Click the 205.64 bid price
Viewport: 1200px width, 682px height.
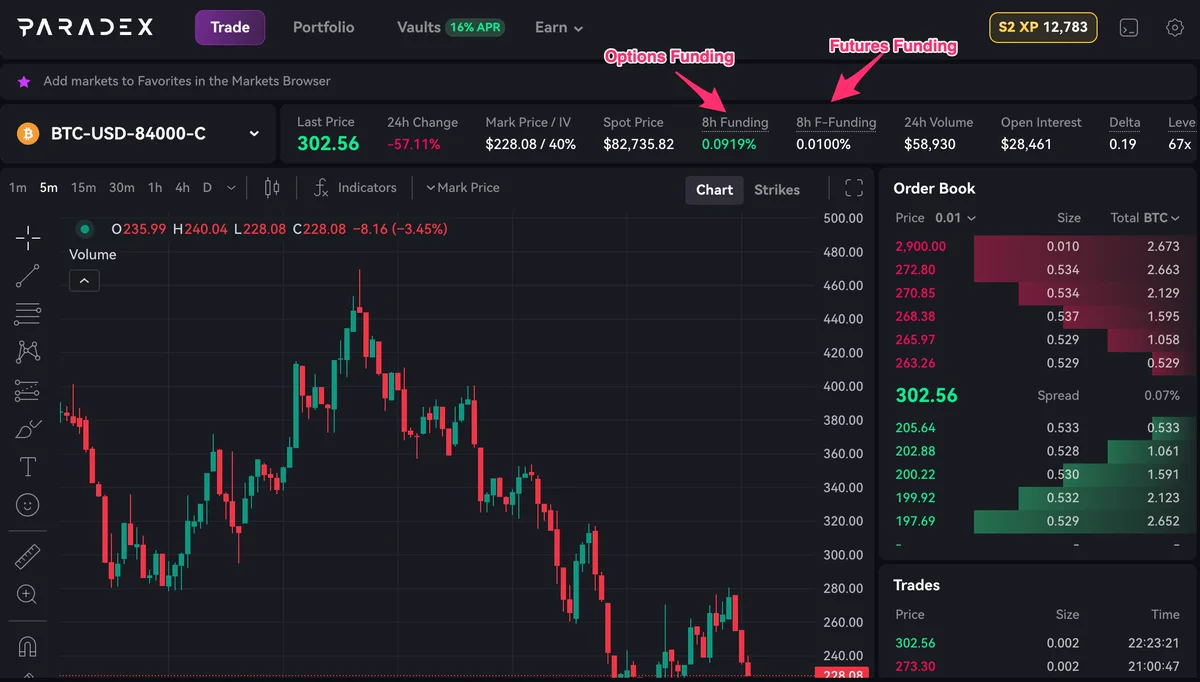[916, 428]
